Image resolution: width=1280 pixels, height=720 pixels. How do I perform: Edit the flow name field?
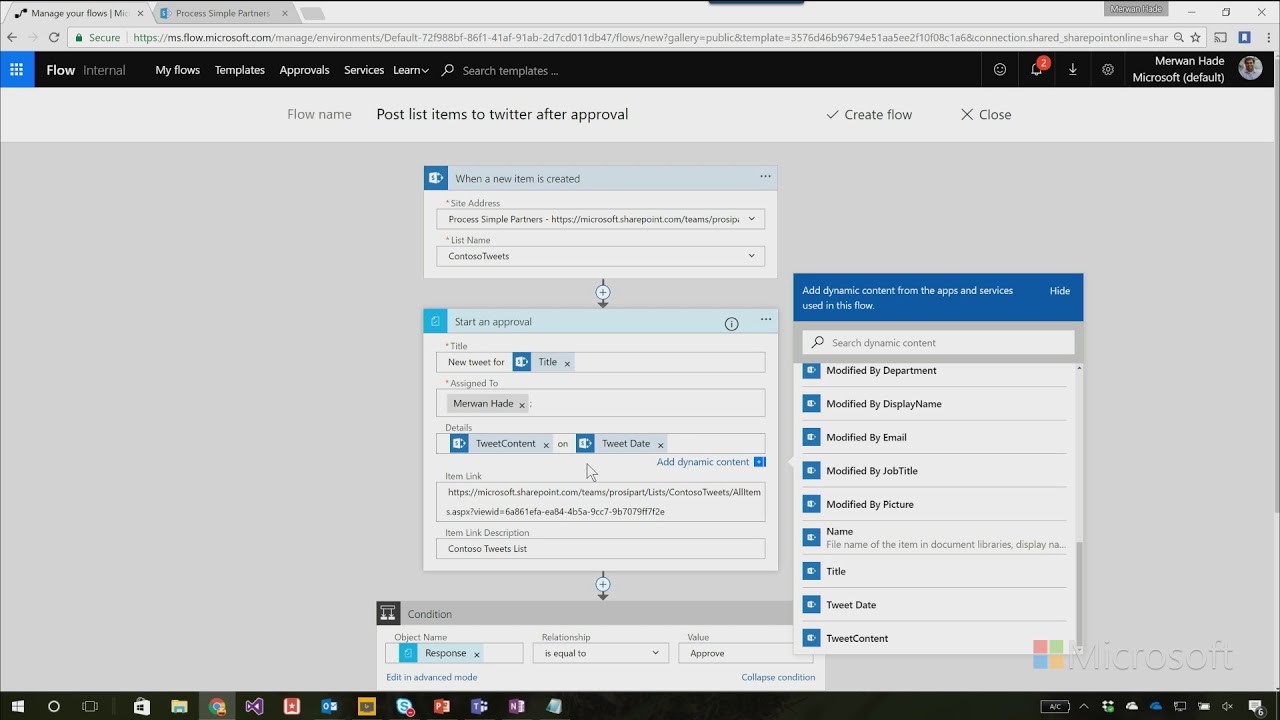click(x=502, y=115)
